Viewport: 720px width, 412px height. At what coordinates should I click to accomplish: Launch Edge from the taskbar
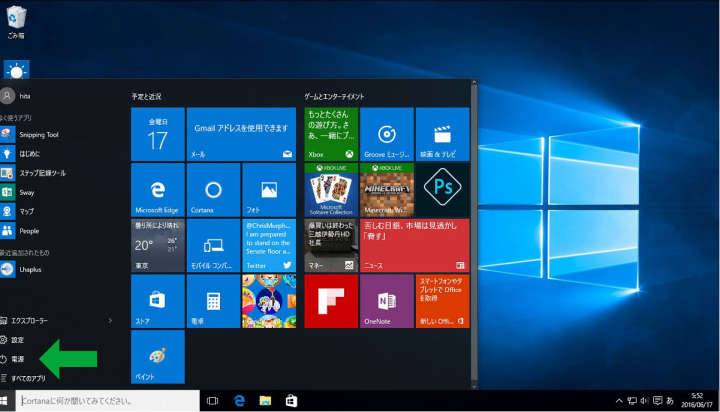(x=239, y=401)
